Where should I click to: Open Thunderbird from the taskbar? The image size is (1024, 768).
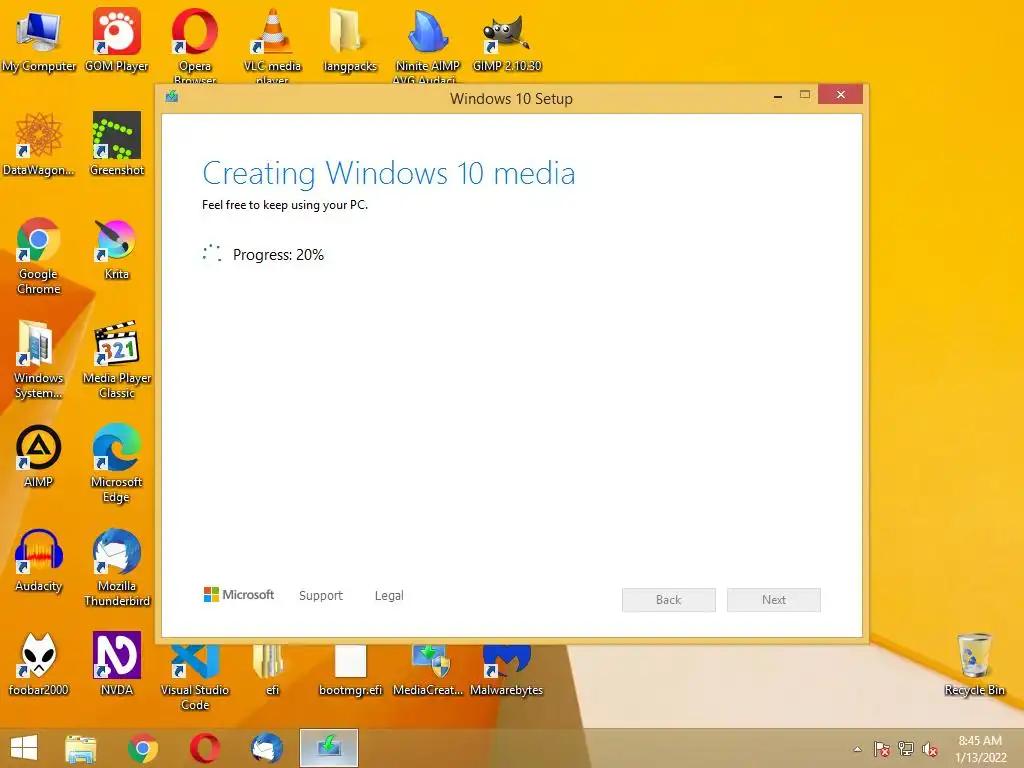pyautogui.click(x=266, y=748)
